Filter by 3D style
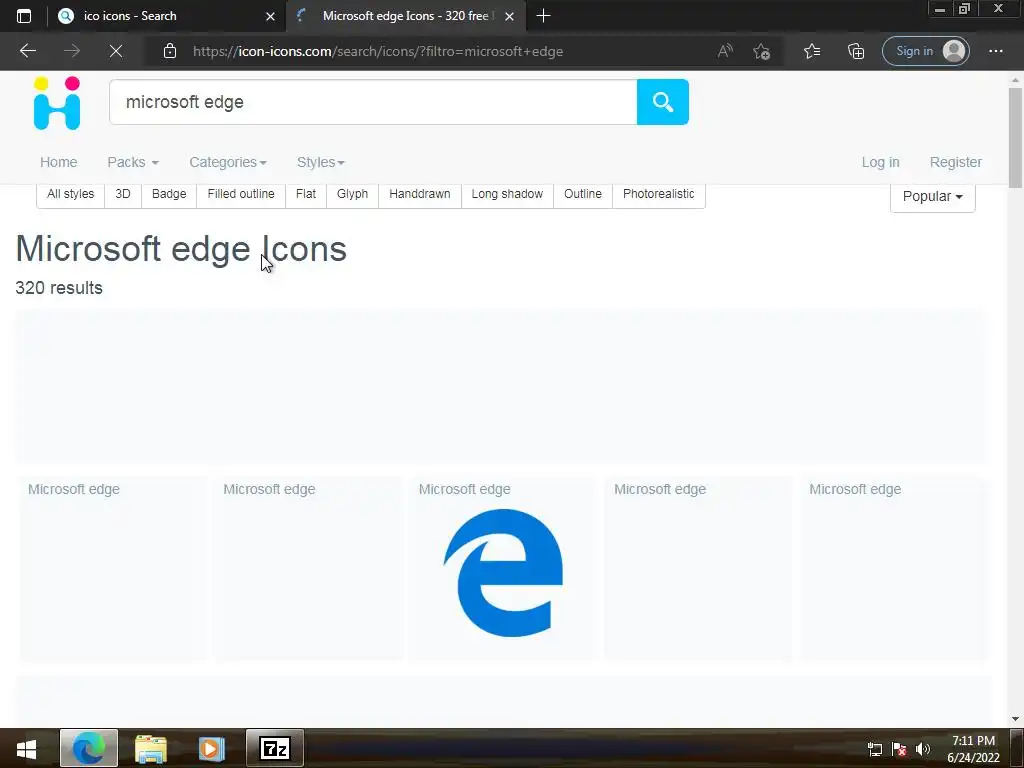The image size is (1024, 768). (x=123, y=194)
